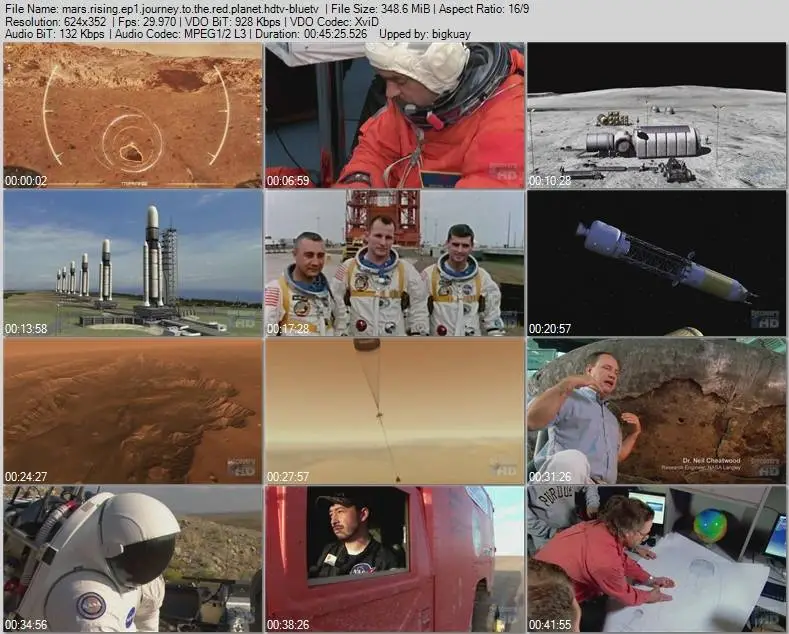The image size is (789, 634).
Task: Click the spacecraft in space frame at 00:20:57
Action: click(x=657, y=263)
